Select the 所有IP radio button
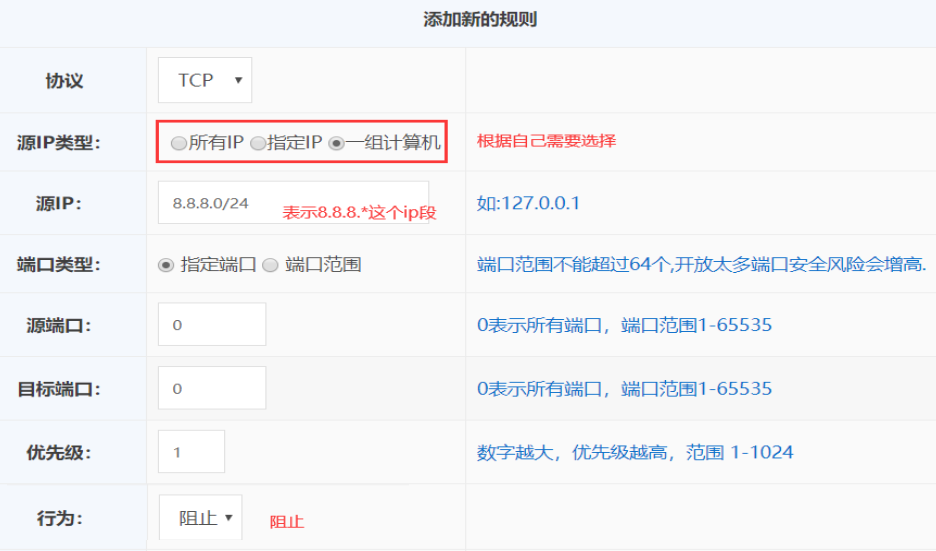Screen dimensions: 936x551 coord(179,143)
